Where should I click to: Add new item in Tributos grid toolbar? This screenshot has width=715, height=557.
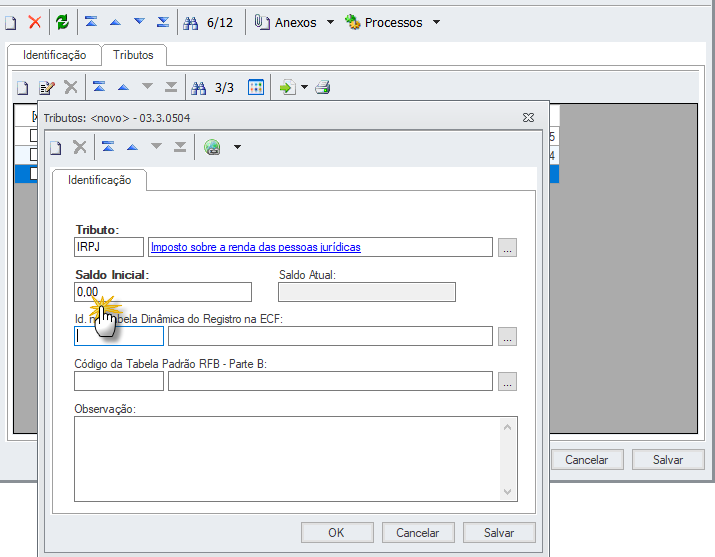22,87
